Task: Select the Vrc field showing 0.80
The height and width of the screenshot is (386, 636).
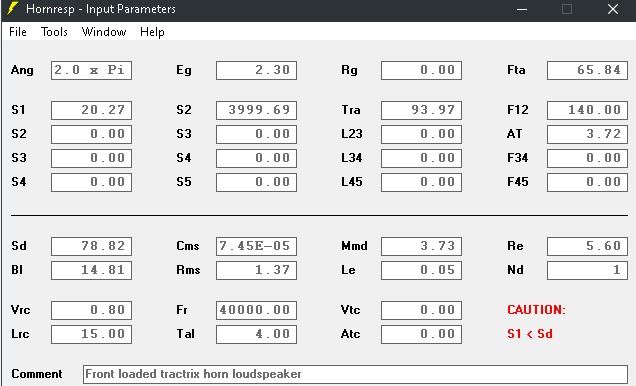Action: (x=91, y=311)
